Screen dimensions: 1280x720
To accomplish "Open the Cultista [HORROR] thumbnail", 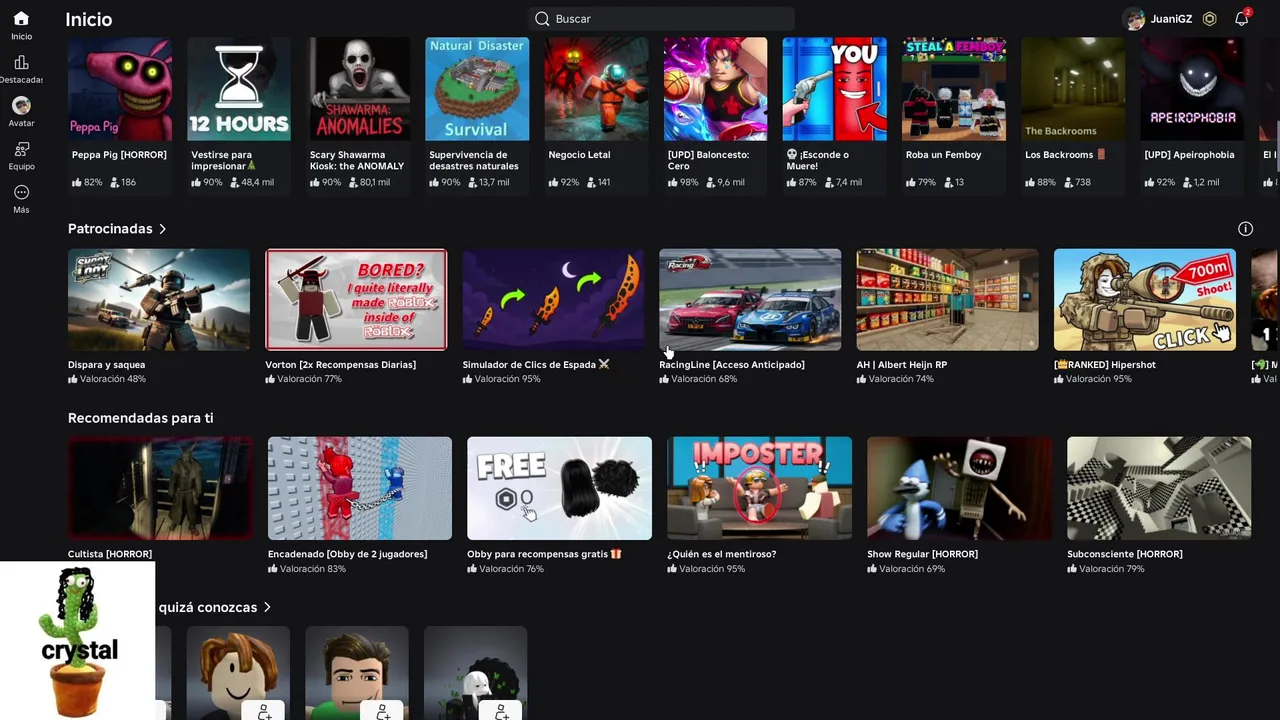I will 160,488.
